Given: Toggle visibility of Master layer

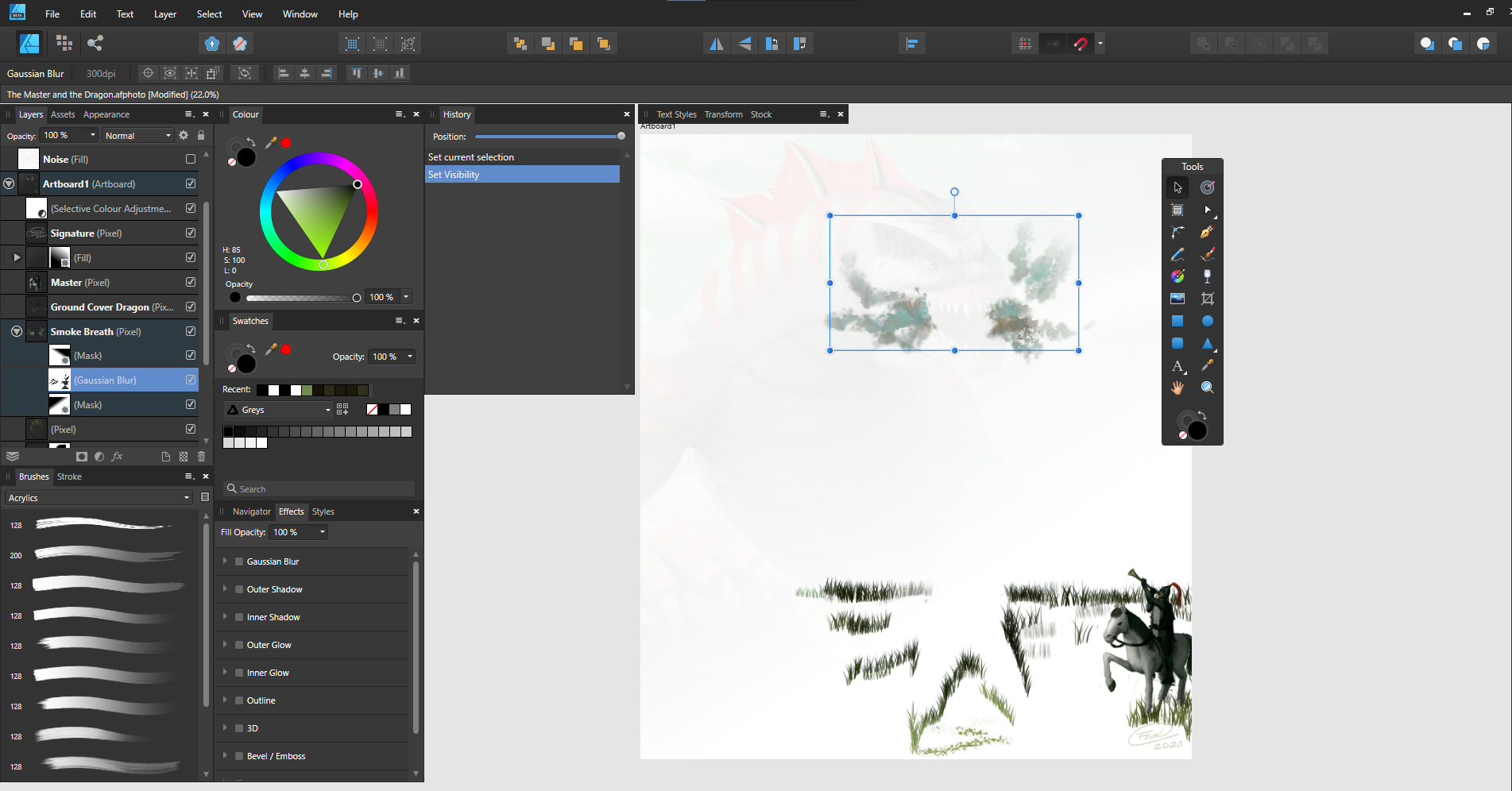Looking at the screenshot, I should 191,282.
